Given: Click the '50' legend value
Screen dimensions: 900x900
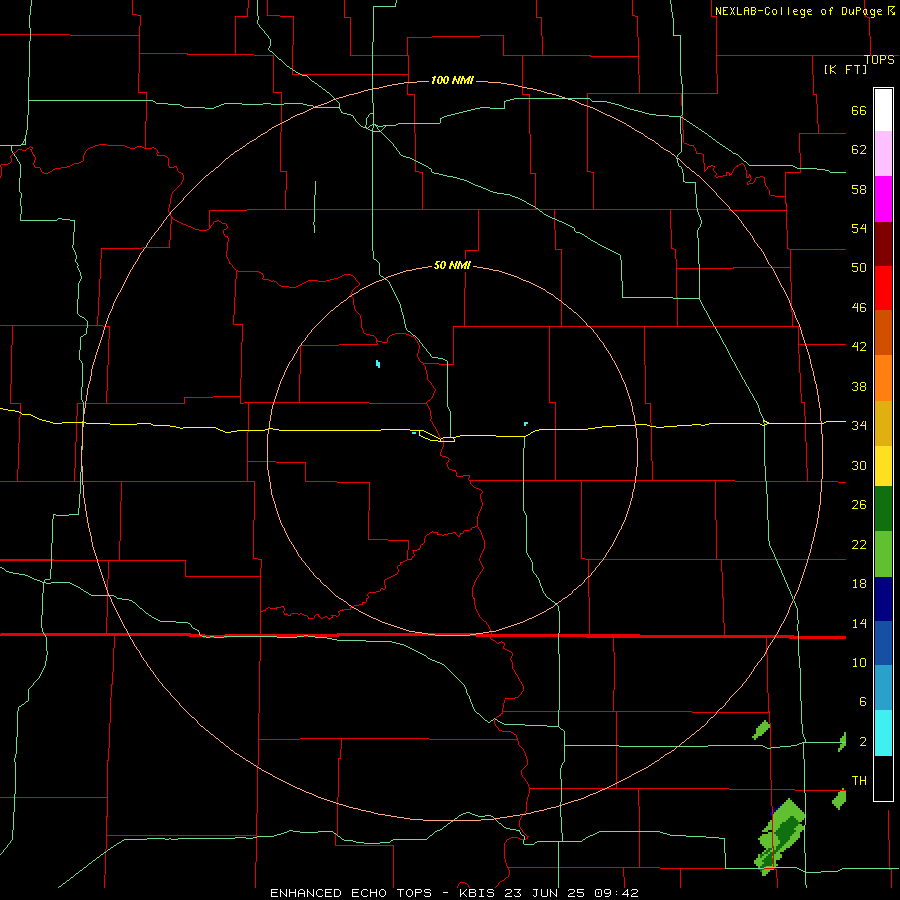Looking at the screenshot, I should click(859, 268).
